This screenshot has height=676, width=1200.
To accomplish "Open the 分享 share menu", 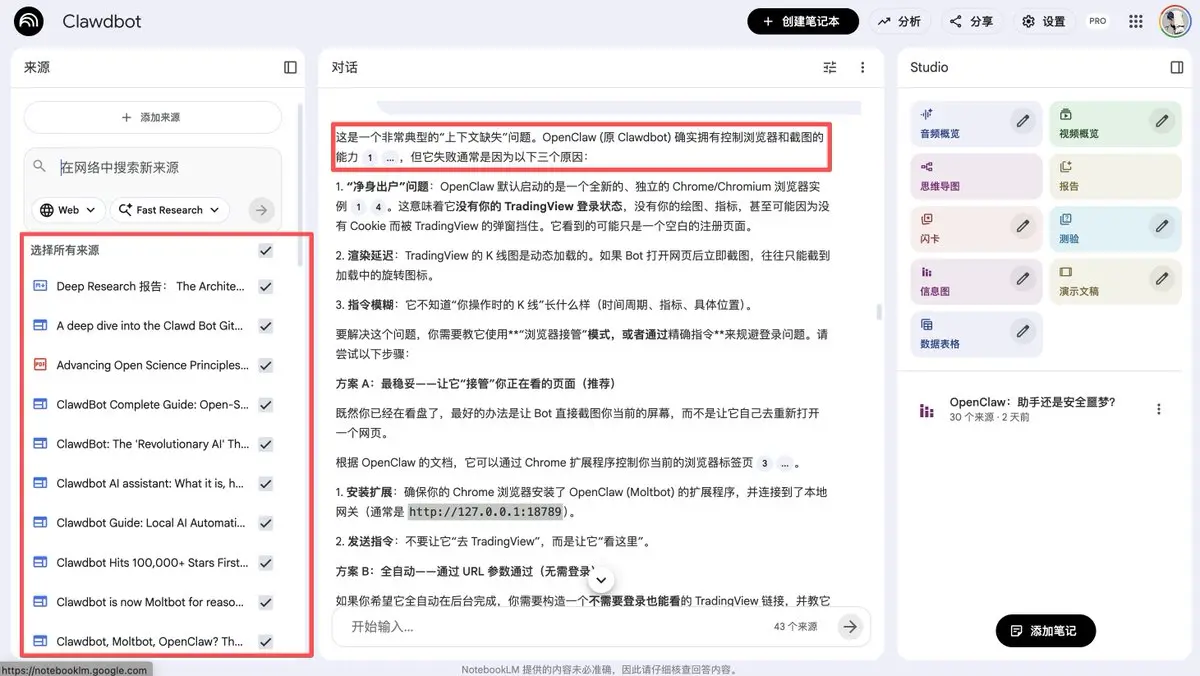I will pyautogui.click(x=971, y=21).
